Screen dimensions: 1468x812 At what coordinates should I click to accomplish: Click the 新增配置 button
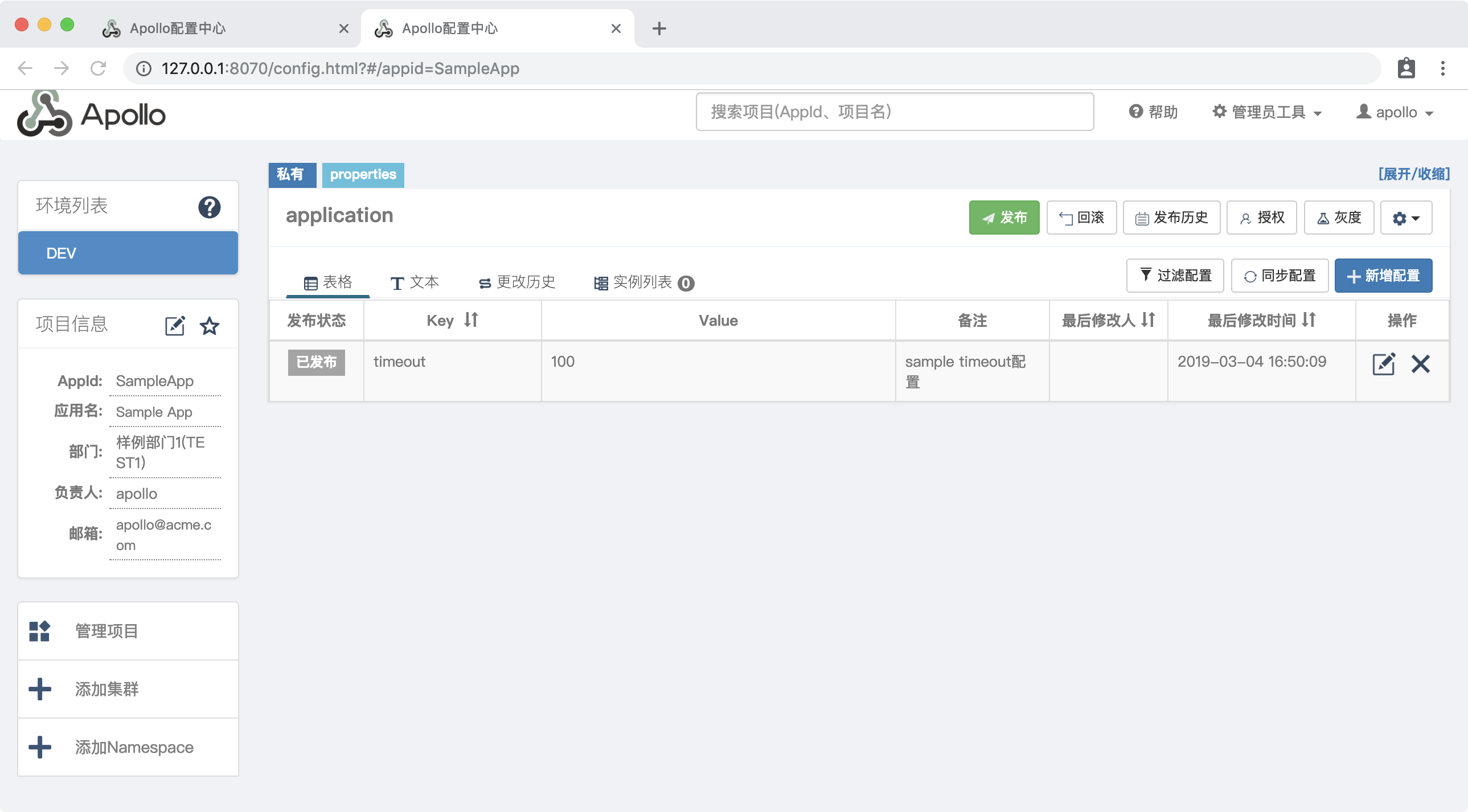coord(1383,276)
